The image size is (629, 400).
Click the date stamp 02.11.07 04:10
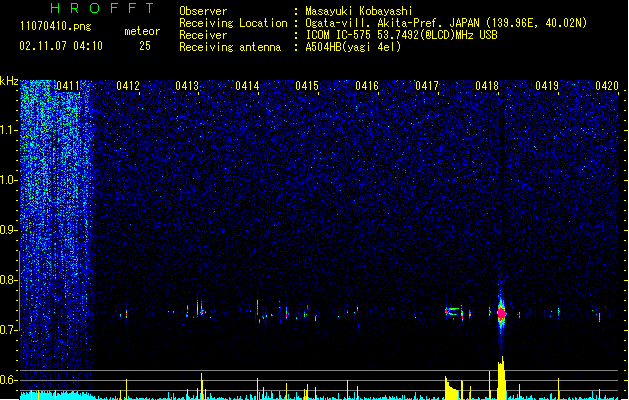(x=61, y=46)
